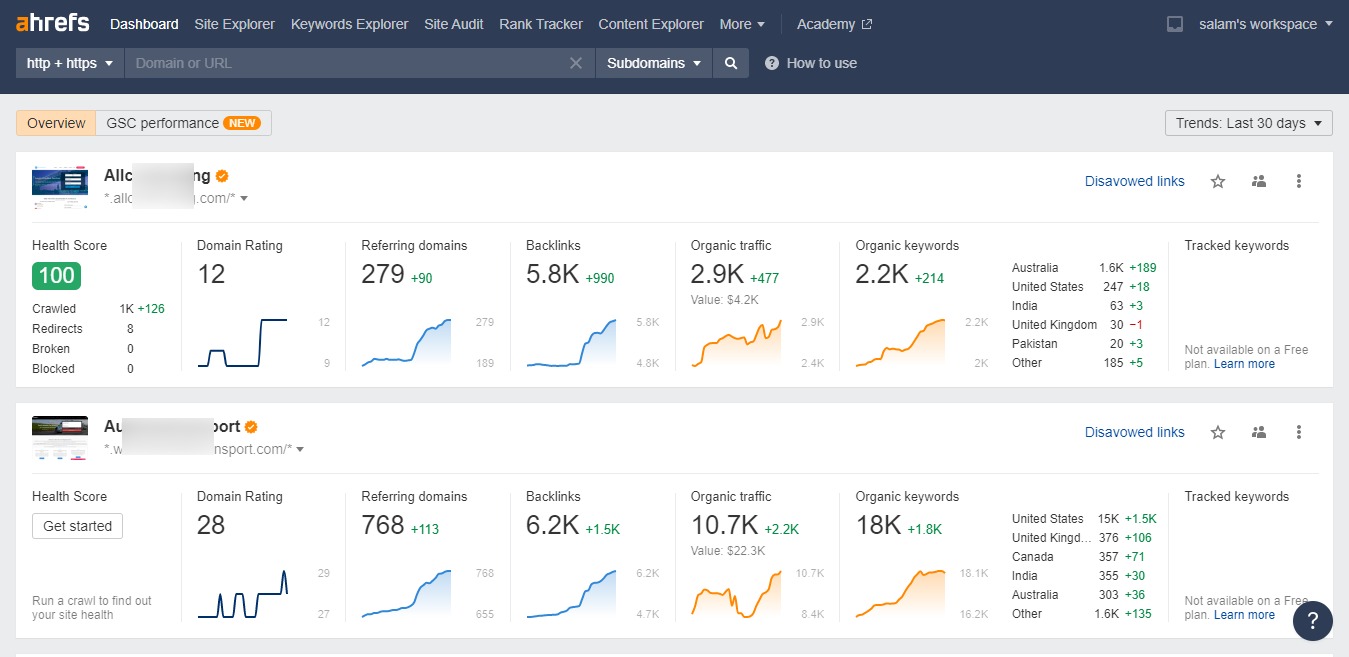The width and height of the screenshot is (1349, 657).
Task: Open the http + https protocol dropdown
Action: [70, 63]
